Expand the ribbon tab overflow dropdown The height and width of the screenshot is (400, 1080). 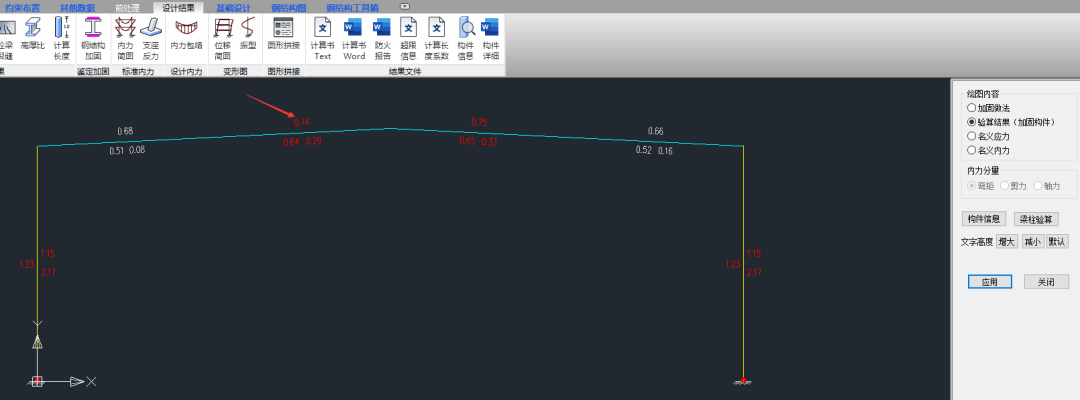click(x=405, y=6)
